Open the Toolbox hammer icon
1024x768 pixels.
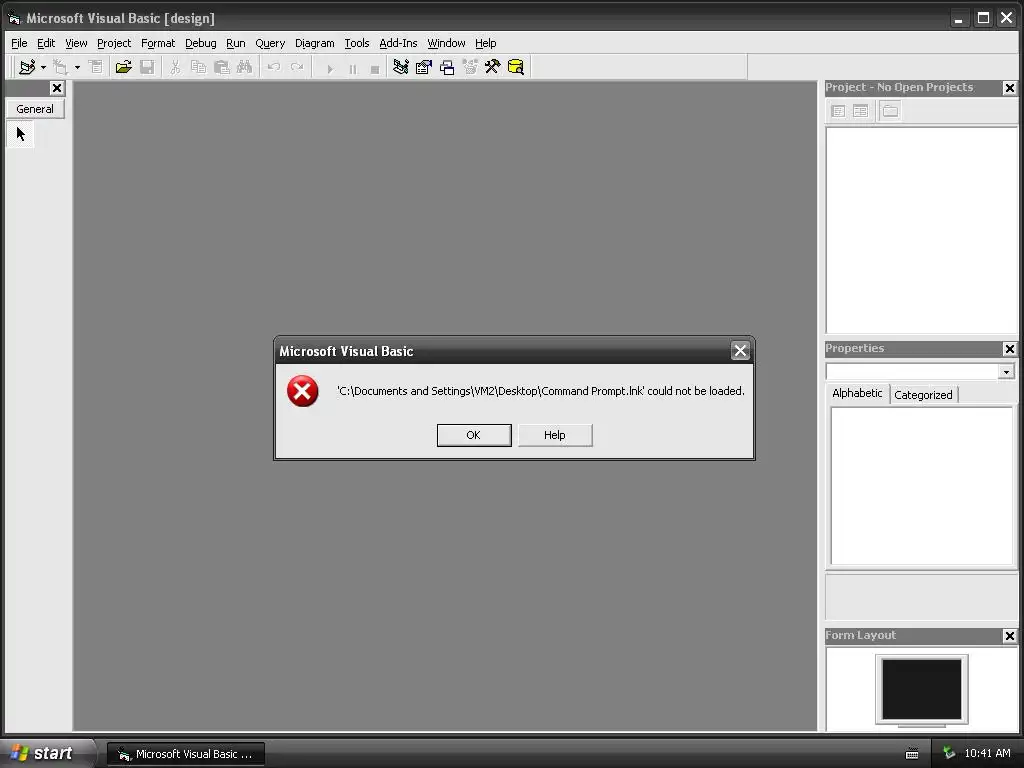coord(492,67)
